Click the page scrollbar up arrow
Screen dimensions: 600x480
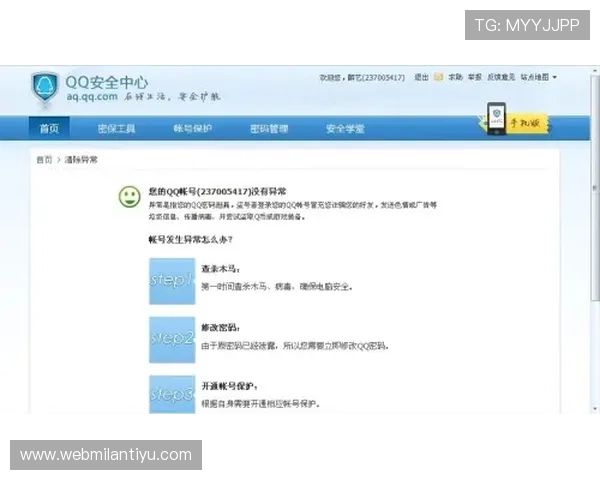coord(595,71)
